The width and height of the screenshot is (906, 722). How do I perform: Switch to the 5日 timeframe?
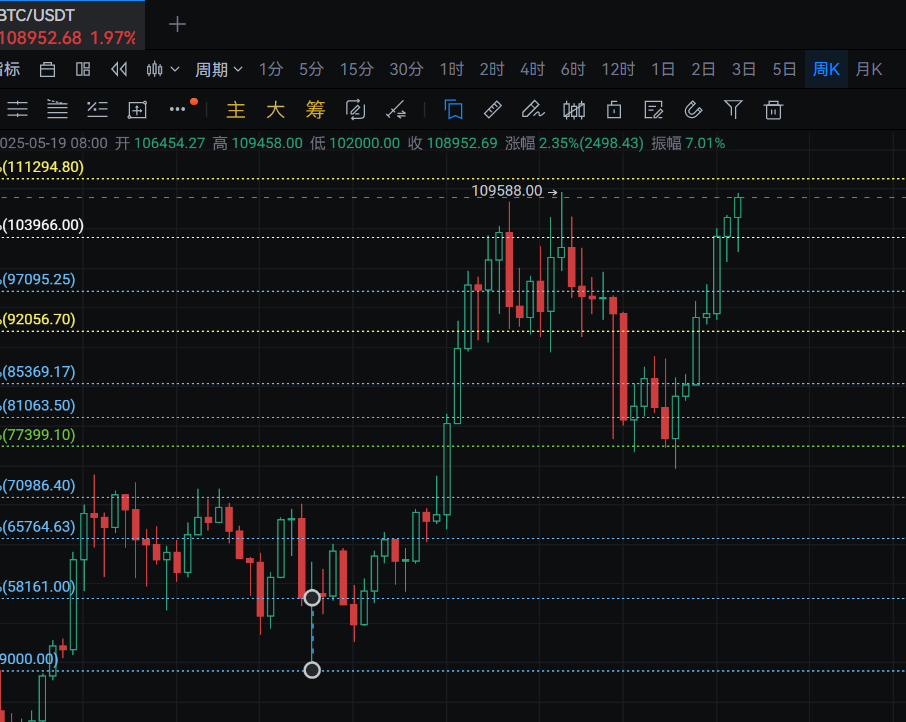click(x=784, y=70)
